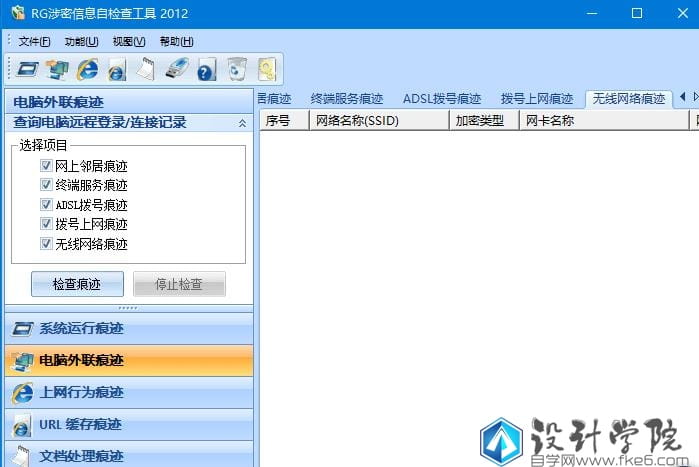
Task: Sort by the 序号 column header
Action: coord(284,121)
